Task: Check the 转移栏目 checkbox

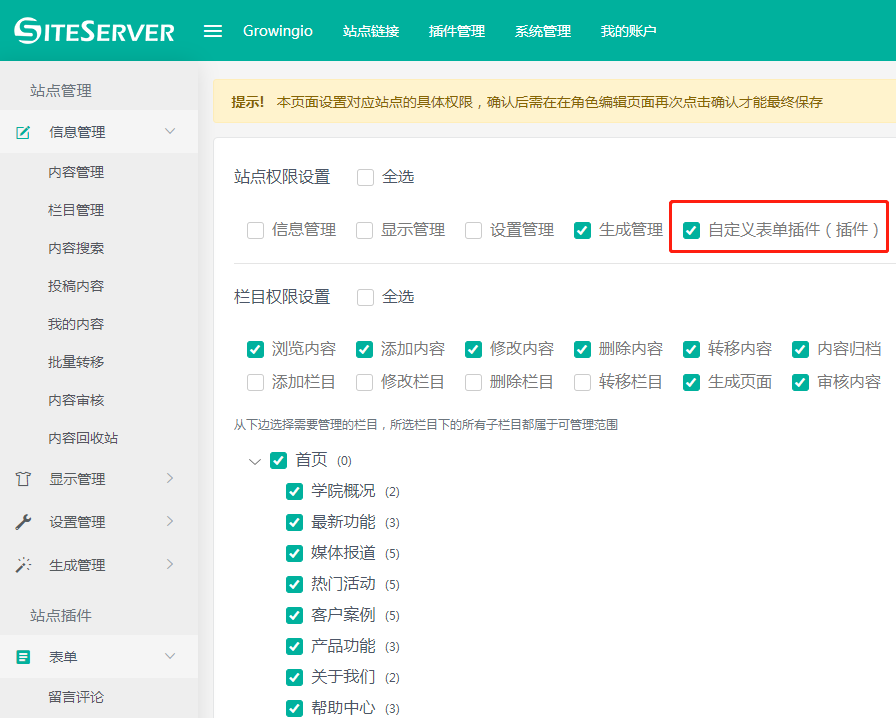Action: coord(582,382)
